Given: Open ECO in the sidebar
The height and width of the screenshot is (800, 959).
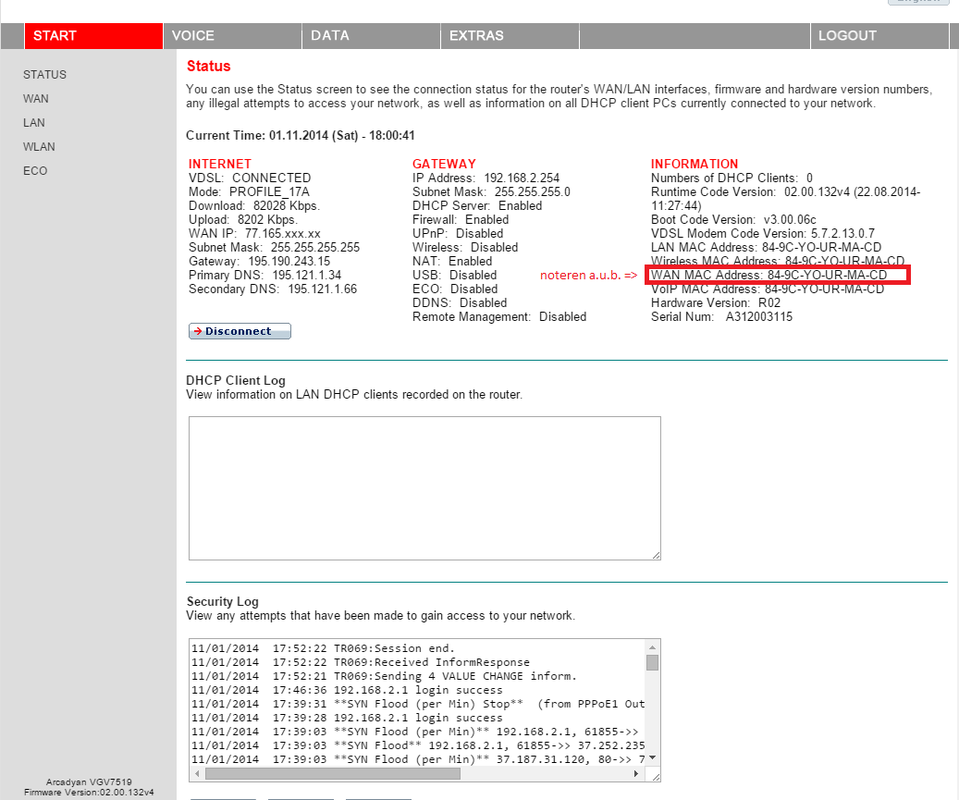Looking at the screenshot, I should point(35,171).
